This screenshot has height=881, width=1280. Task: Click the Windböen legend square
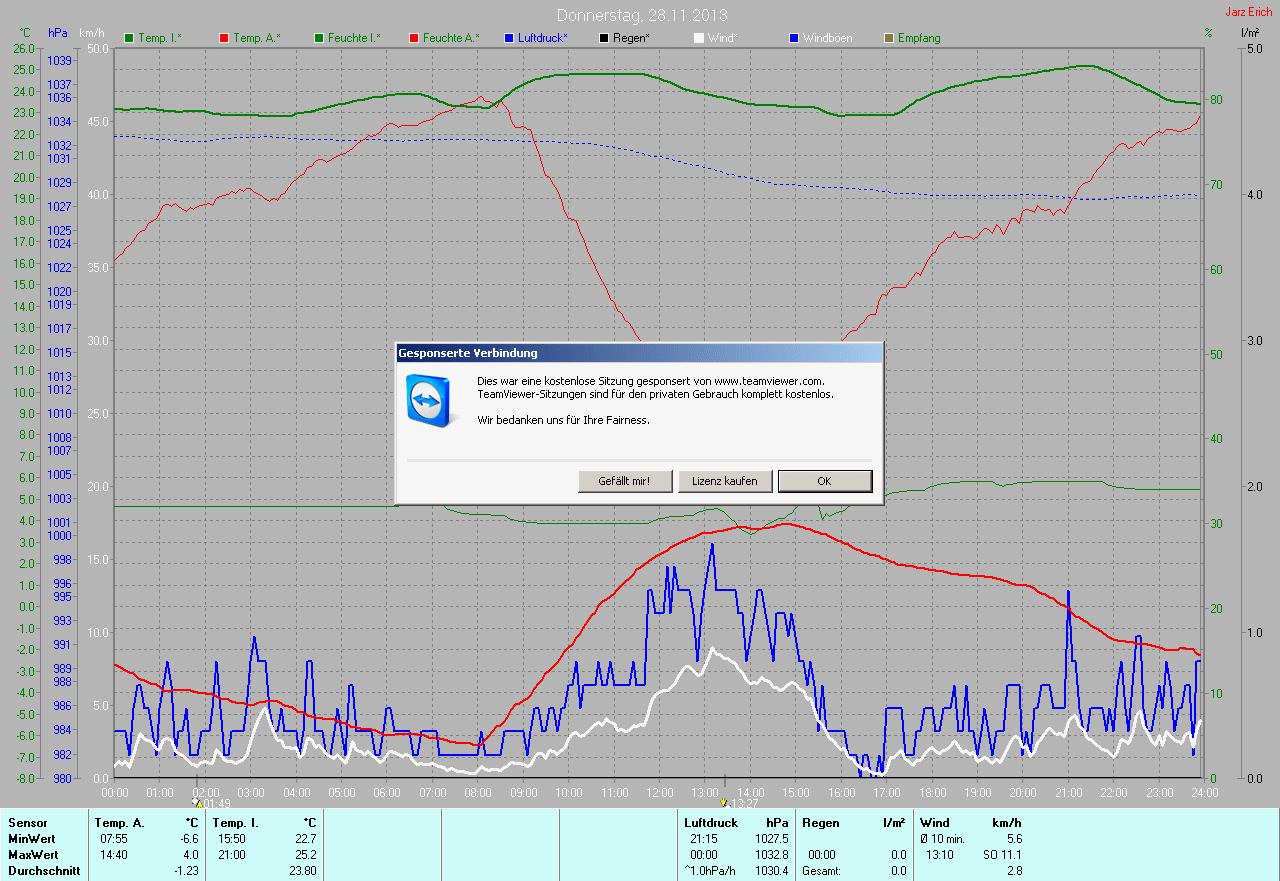(x=793, y=38)
